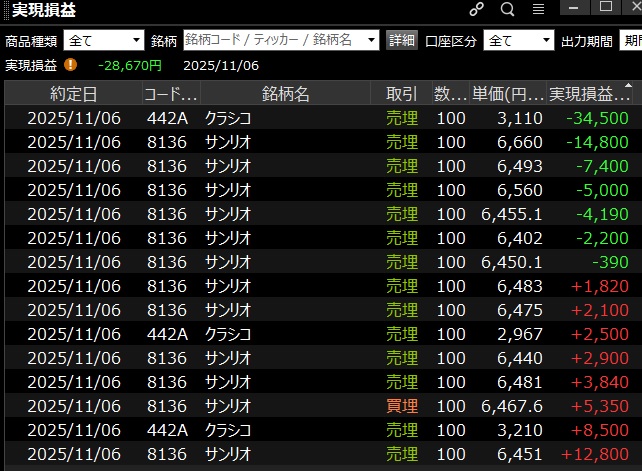Select the 買埋 サンリオ row with +5,350
The image size is (642, 471).
pyautogui.click(x=320, y=406)
